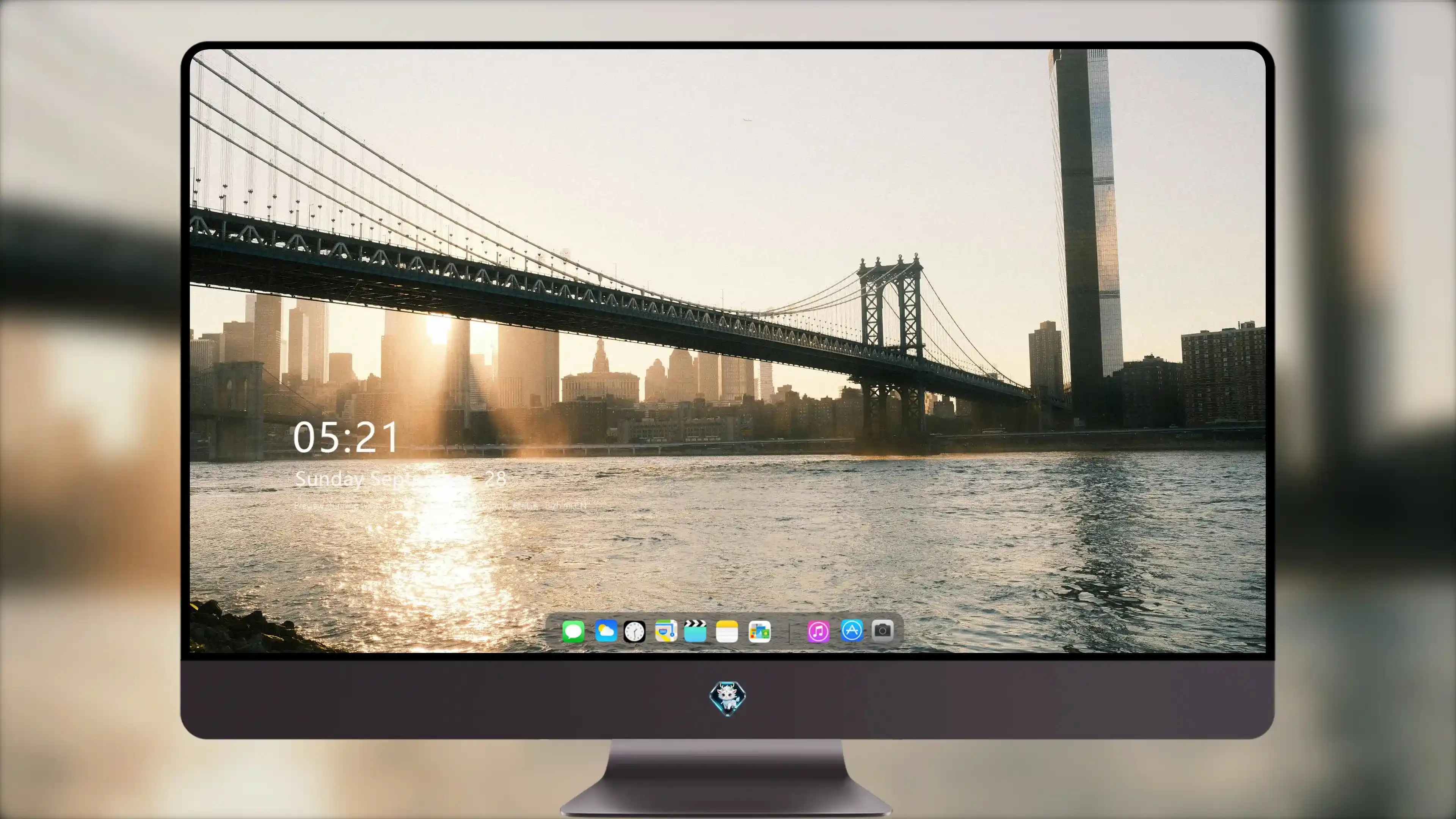Launch the Weather app from the dock
This screenshot has height=819, width=1456.
point(606,631)
